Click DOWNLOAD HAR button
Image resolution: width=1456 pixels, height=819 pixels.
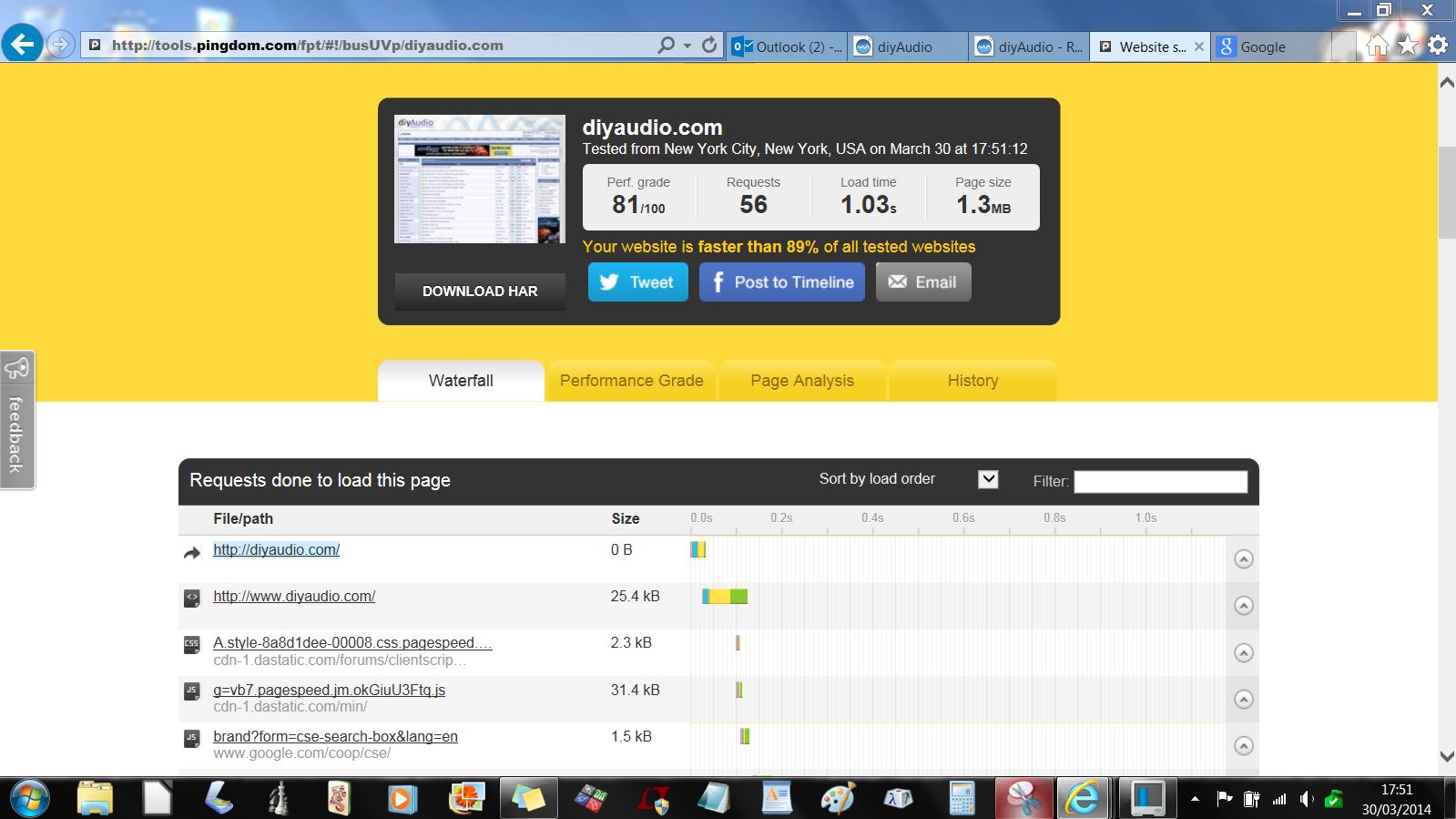click(x=480, y=292)
